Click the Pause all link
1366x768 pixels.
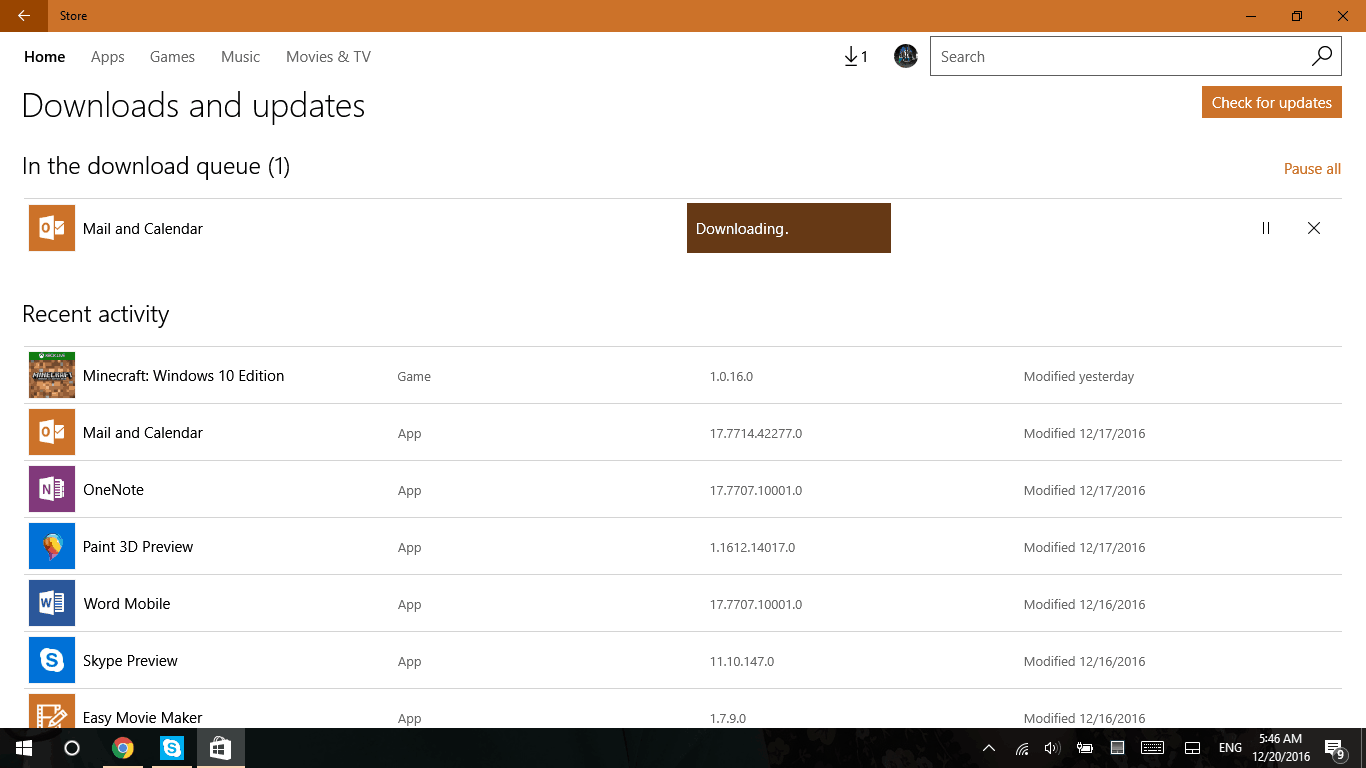[x=1312, y=169]
